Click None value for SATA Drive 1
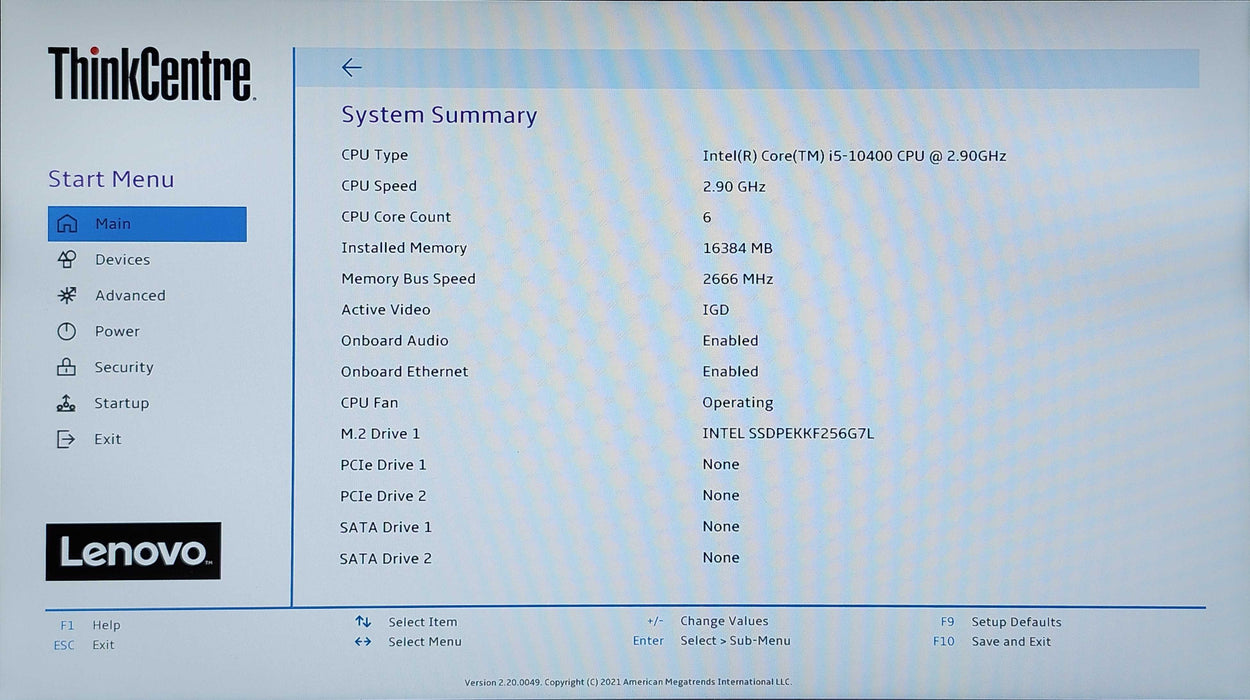1250x700 pixels. click(721, 527)
